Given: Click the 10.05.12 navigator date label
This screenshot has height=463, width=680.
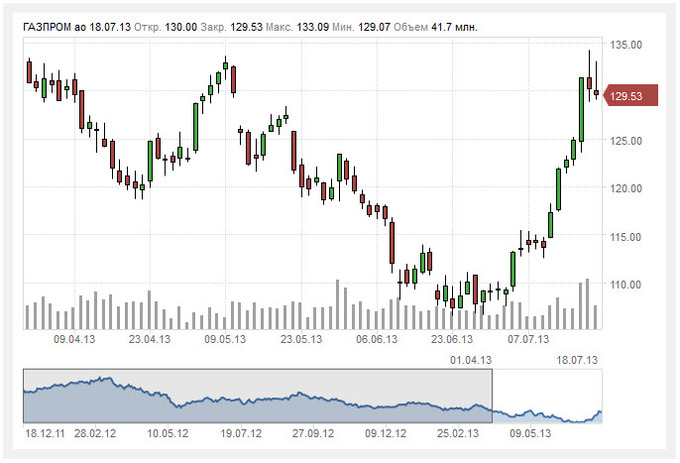Looking at the screenshot, I should coord(167,434).
